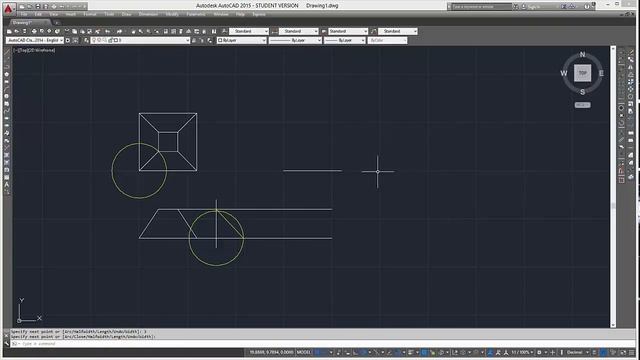The height and width of the screenshot is (360, 640).
Task: Select the Multiline Text tool
Action: pos(7,184)
